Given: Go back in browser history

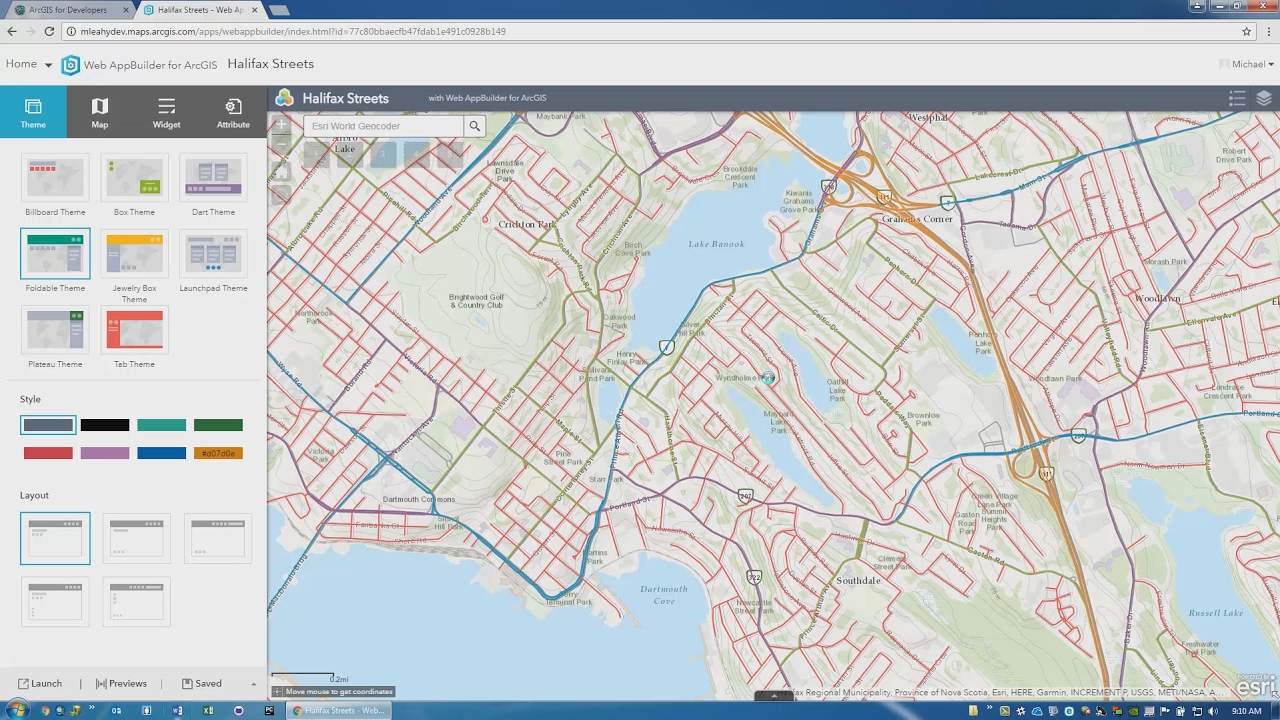Looking at the screenshot, I should coord(11,32).
